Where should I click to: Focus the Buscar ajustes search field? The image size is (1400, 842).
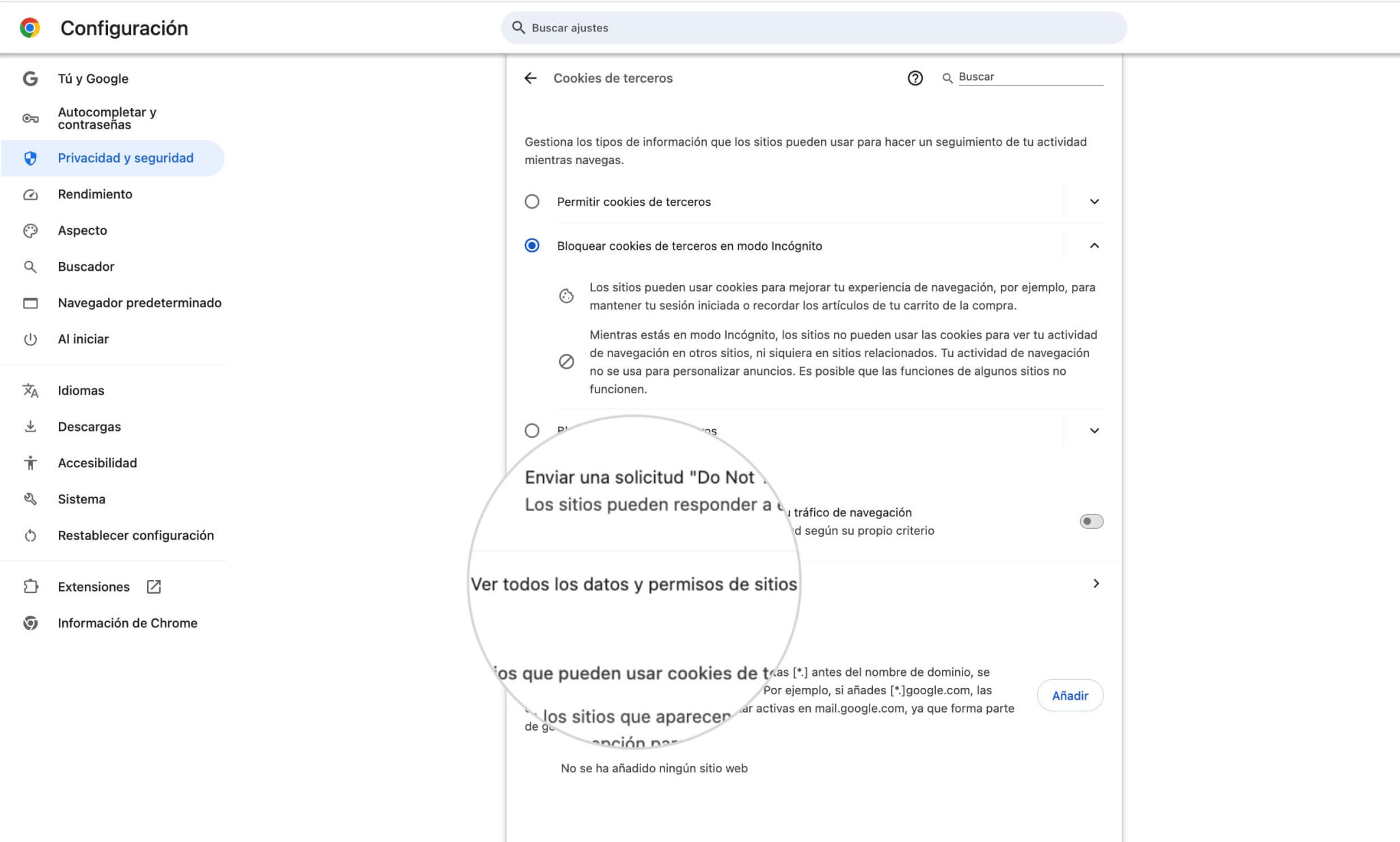[x=813, y=28]
